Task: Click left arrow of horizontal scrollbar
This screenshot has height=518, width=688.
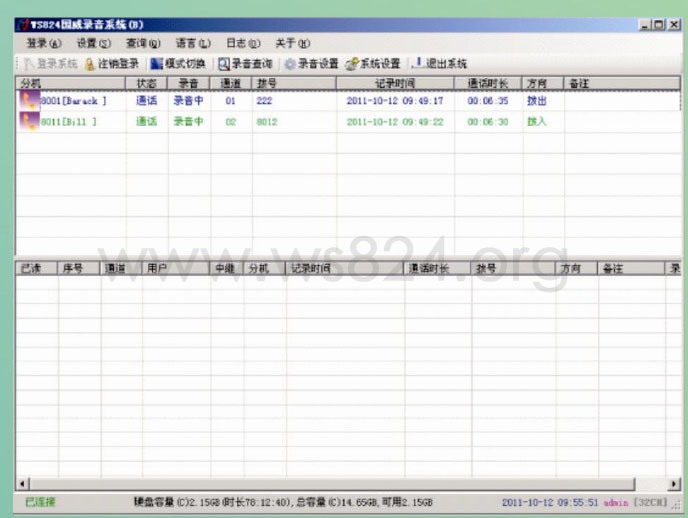Action: [22, 484]
